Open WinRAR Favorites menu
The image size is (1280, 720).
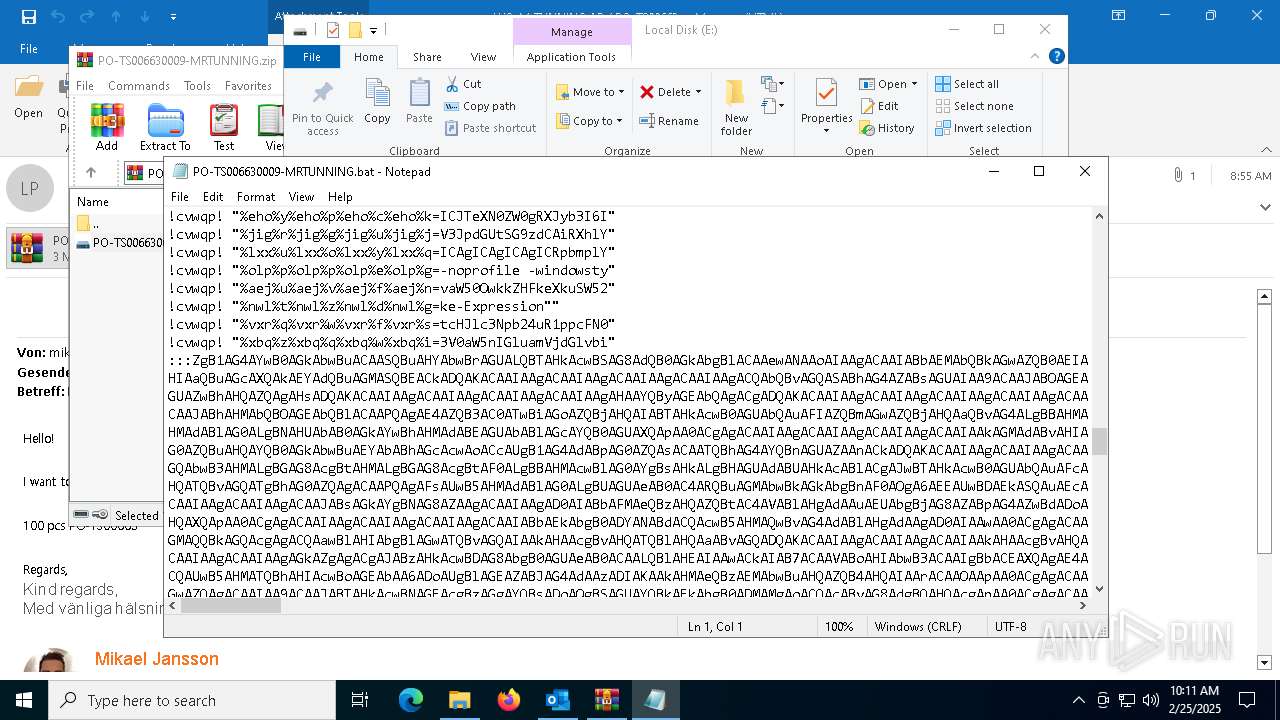point(248,86)
